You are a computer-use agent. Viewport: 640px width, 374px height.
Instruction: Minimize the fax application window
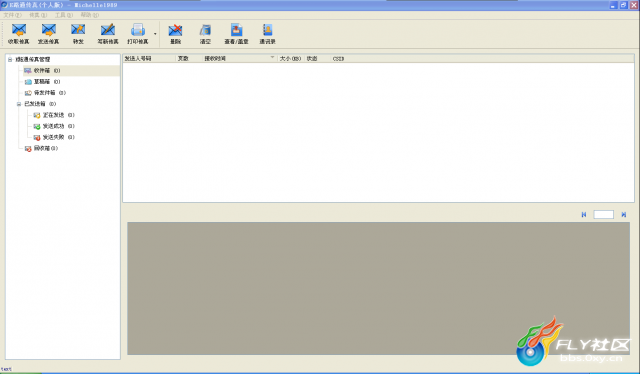pos(613,5)
